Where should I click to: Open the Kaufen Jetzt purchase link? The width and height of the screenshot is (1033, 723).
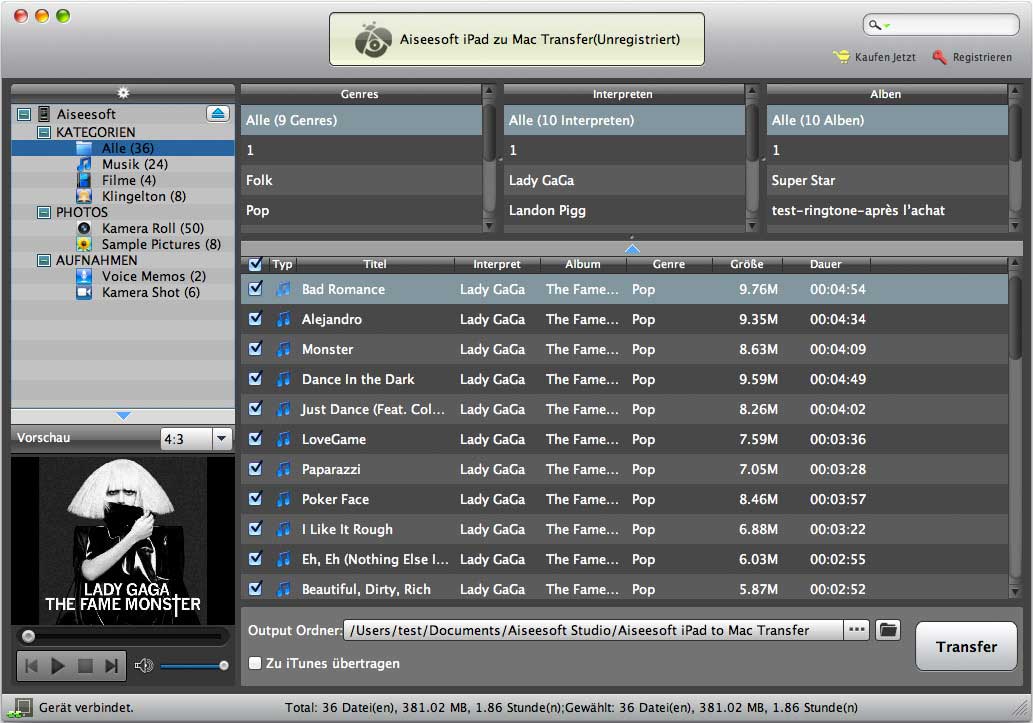[885, 57]
